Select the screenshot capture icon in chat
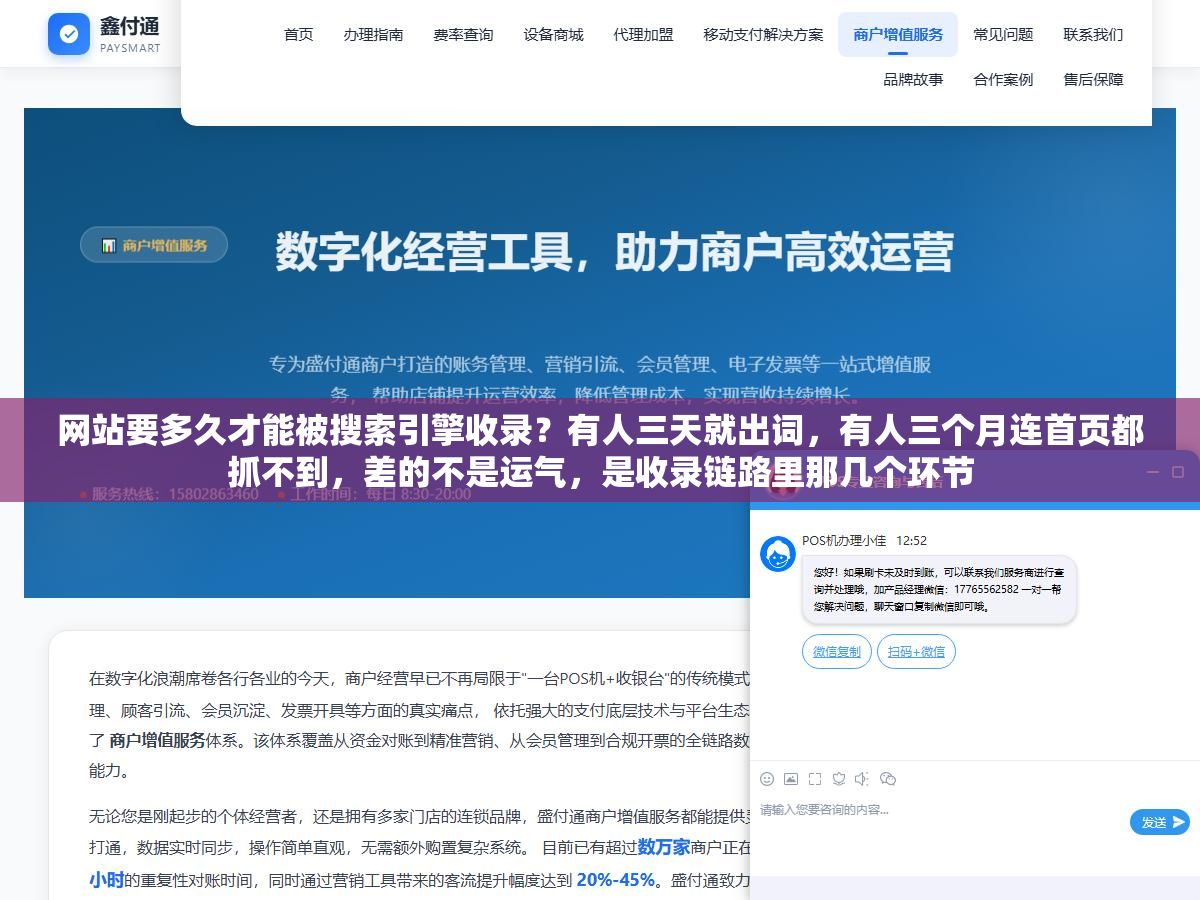The width and height of the screenshot is (1200, 900). [x=815, y=779]
